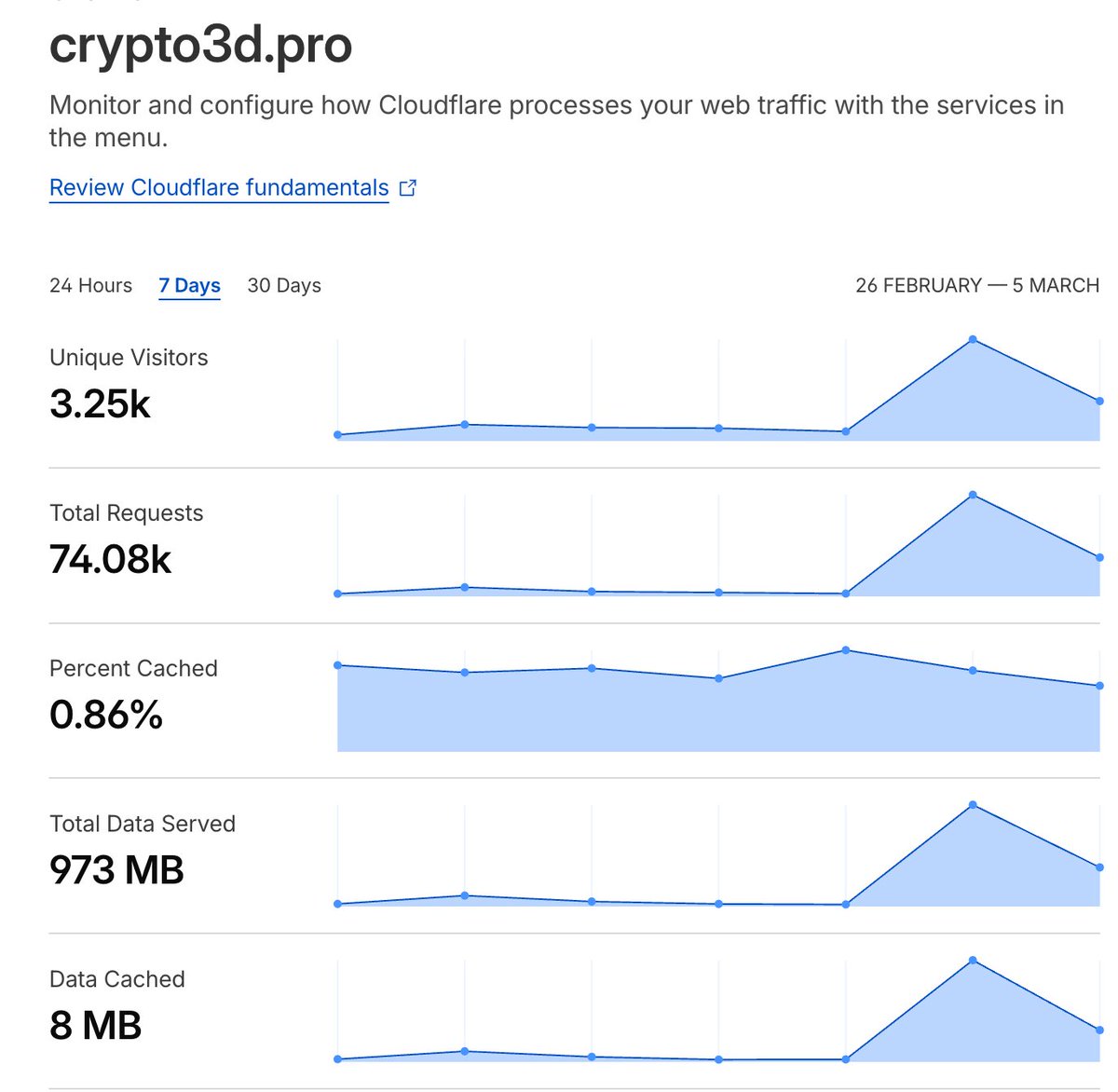Screen dimensions: 1118x1092
Task: Click the external link icon beside Cloudflare fundamentals
Action: (x=407, y=188)
